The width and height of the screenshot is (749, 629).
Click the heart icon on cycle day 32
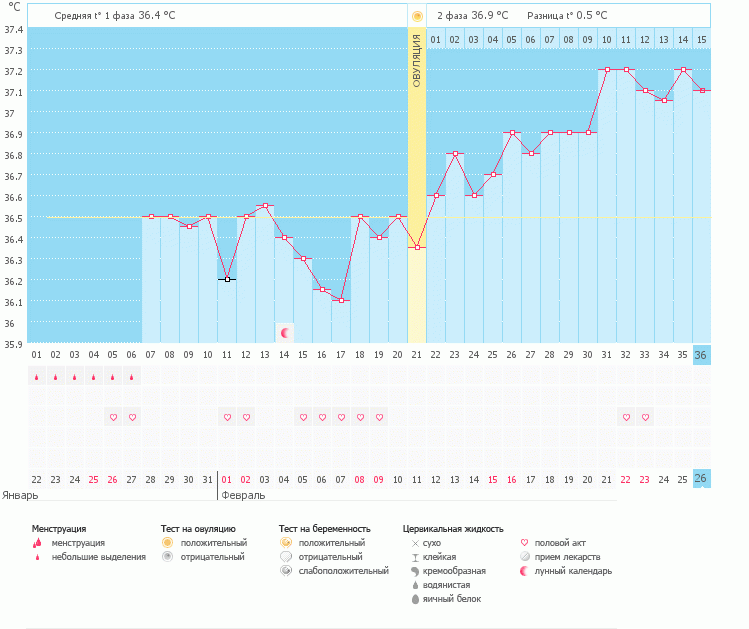626,417
